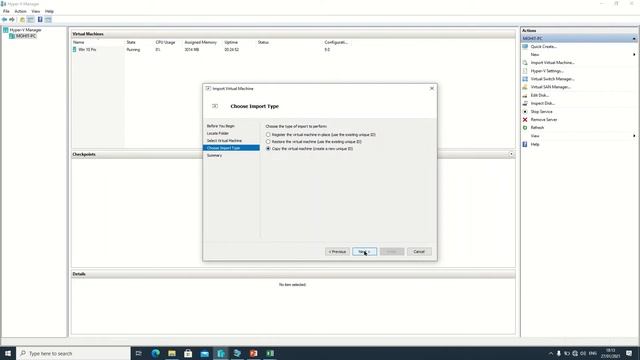Open the View menu in menu bar
The width and height of the screenshot is (640, 360).
point(36,11)
